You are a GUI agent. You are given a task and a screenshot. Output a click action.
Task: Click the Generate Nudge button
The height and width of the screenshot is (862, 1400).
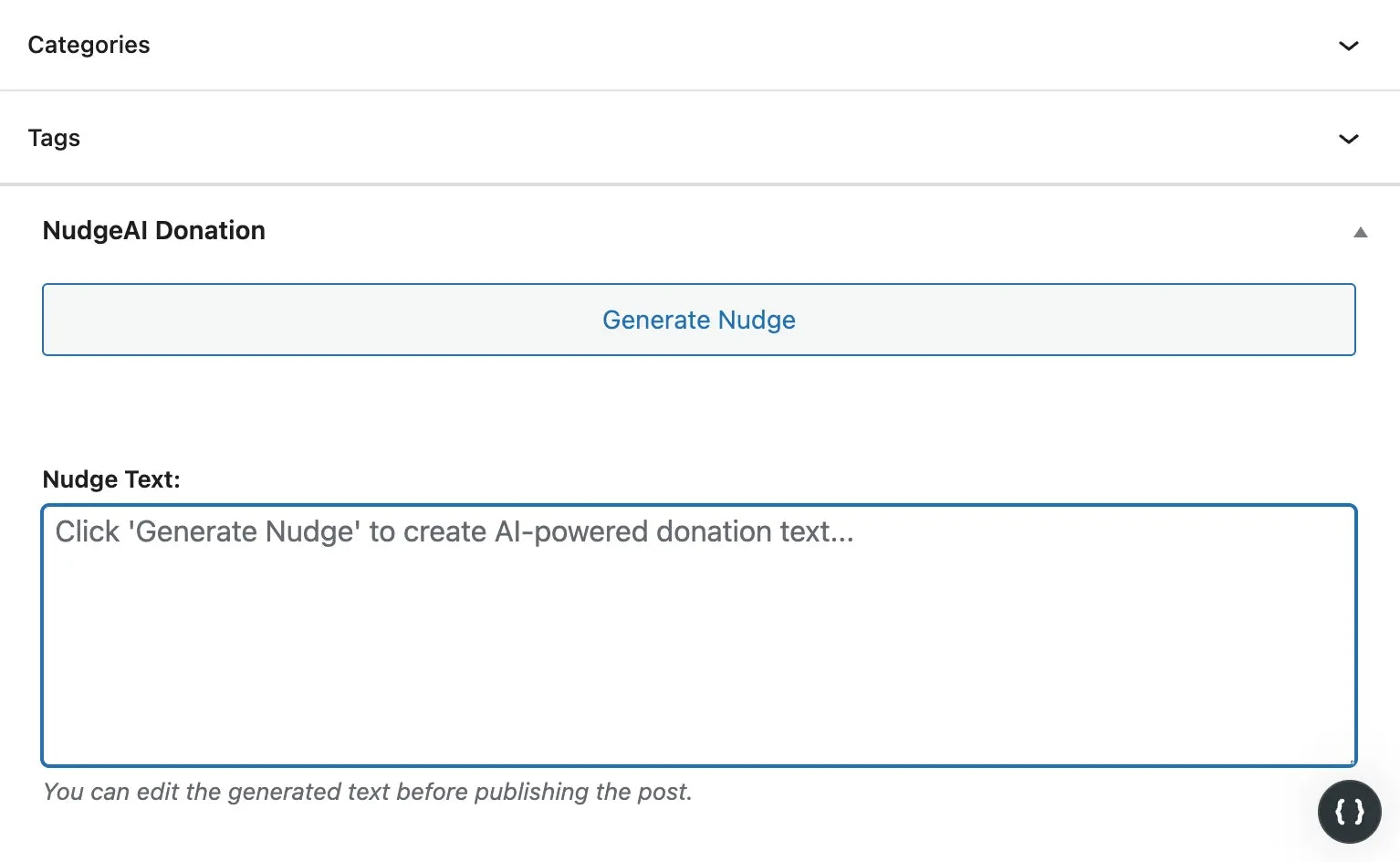click(699, 320)
